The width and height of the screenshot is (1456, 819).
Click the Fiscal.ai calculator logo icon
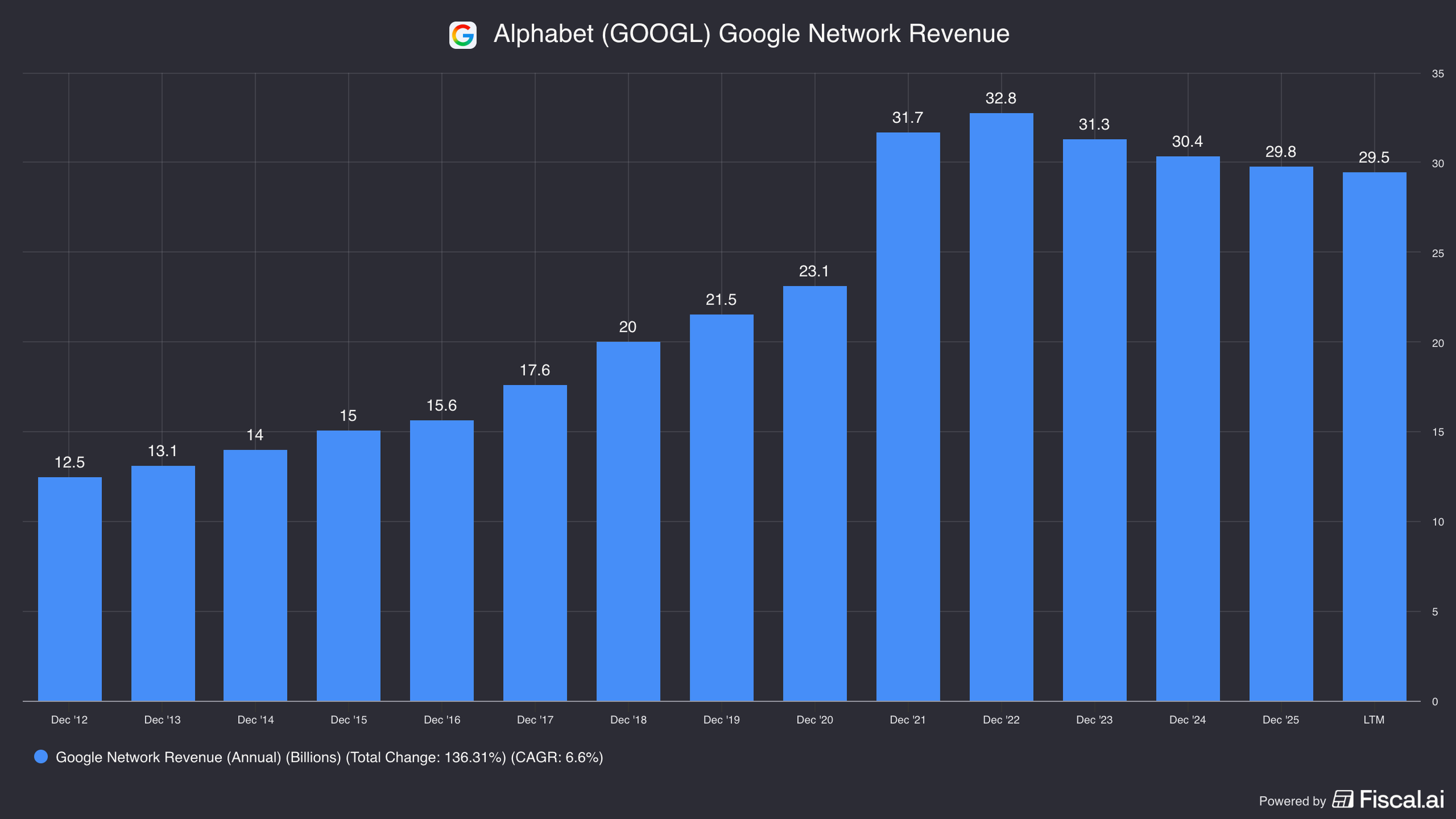coord(1342,799)
